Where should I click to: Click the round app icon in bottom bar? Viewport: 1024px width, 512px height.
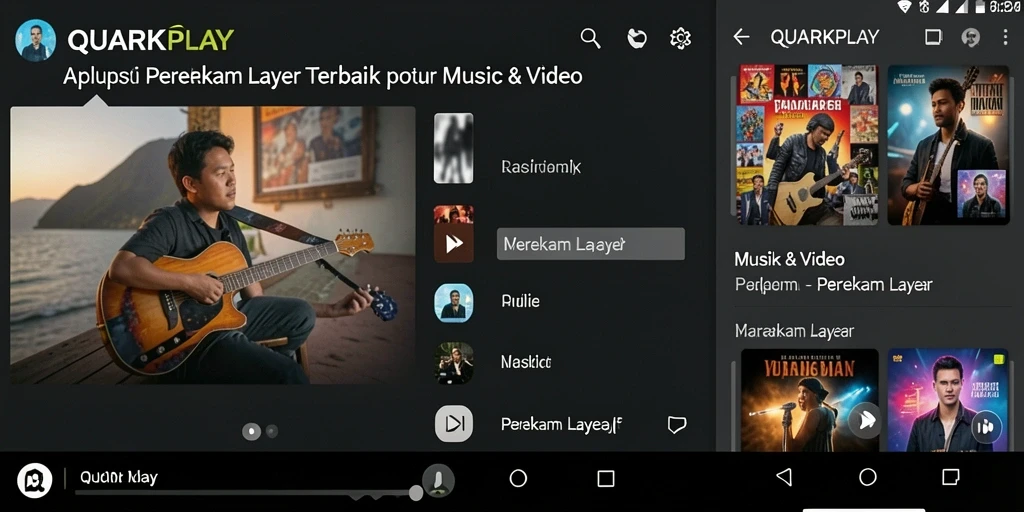(x=35, y=481)
